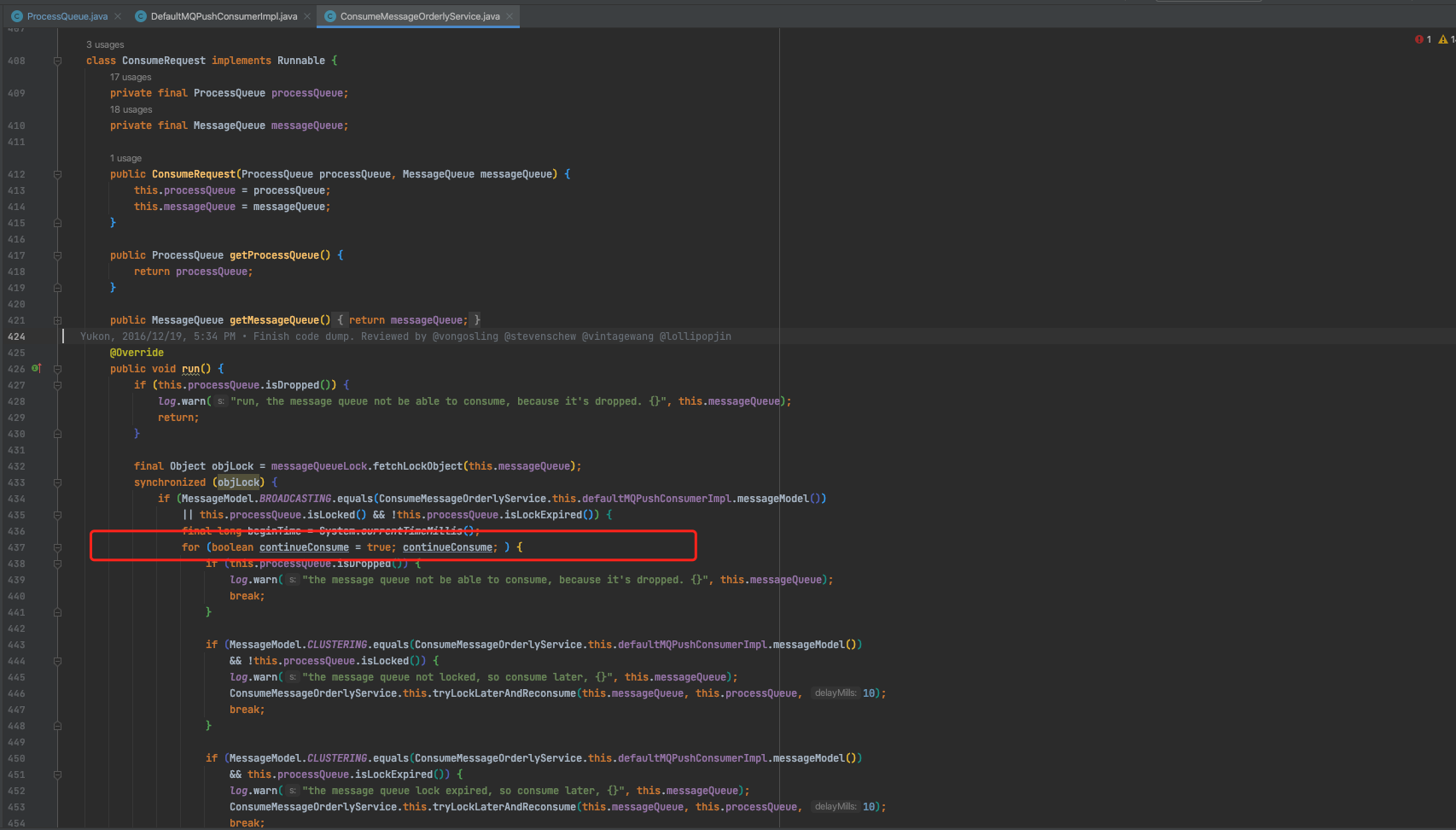Collapse the getProcessQueue method at line 417

[x=57, y=255]
